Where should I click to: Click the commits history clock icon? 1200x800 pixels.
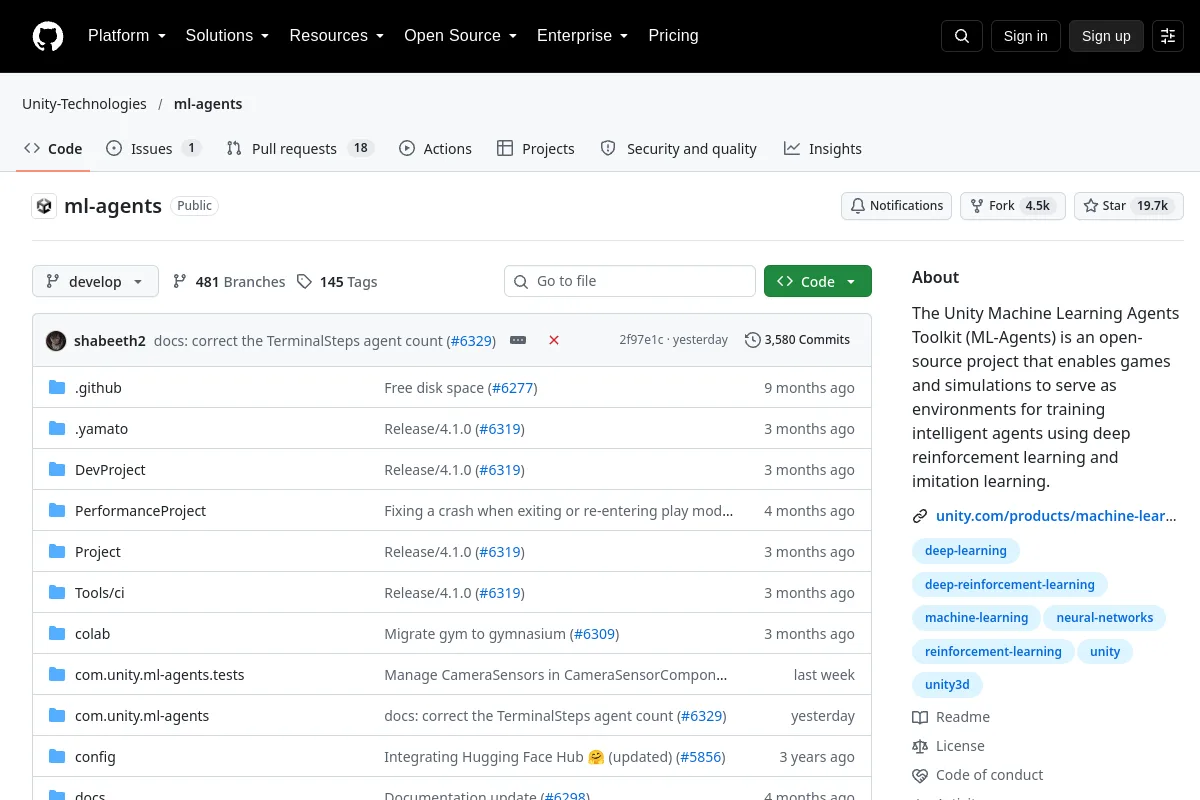pos(752,340)
